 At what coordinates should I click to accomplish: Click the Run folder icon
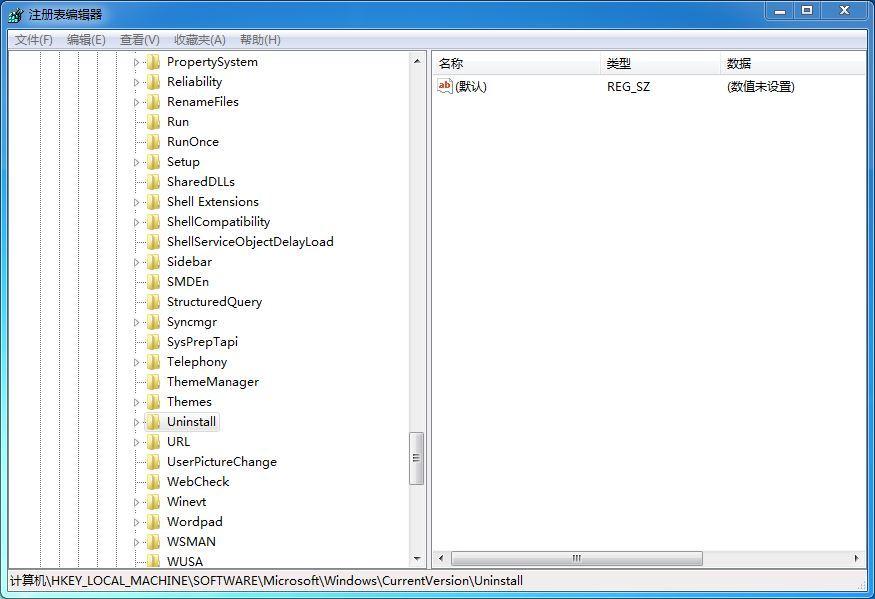[x=153, y=122]
